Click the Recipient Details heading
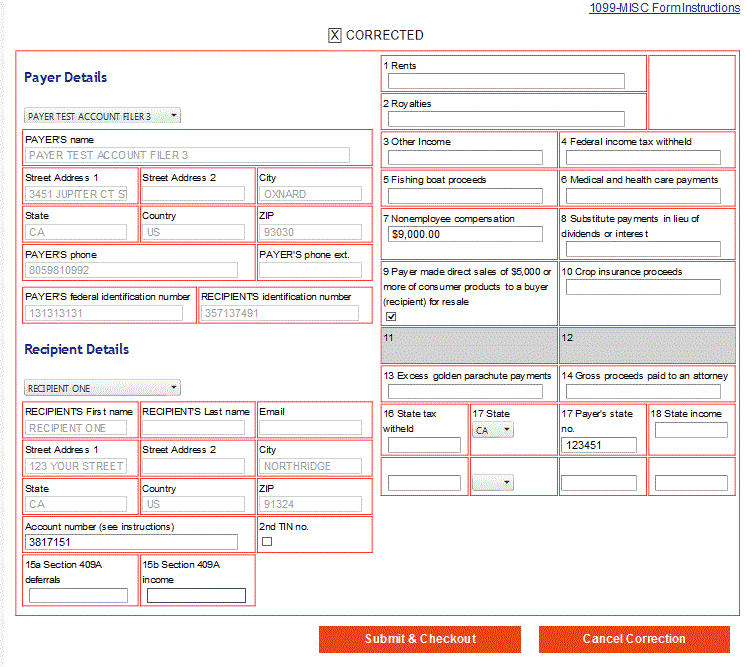The height and width of the screenshot is (667, 747). pos(76,349)
